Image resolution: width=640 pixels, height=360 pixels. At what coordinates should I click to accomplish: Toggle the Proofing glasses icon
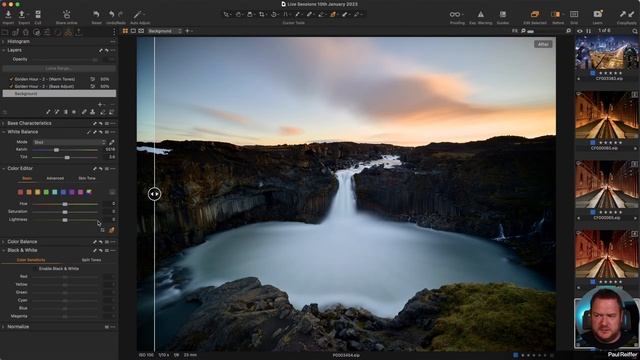[455, 14]
